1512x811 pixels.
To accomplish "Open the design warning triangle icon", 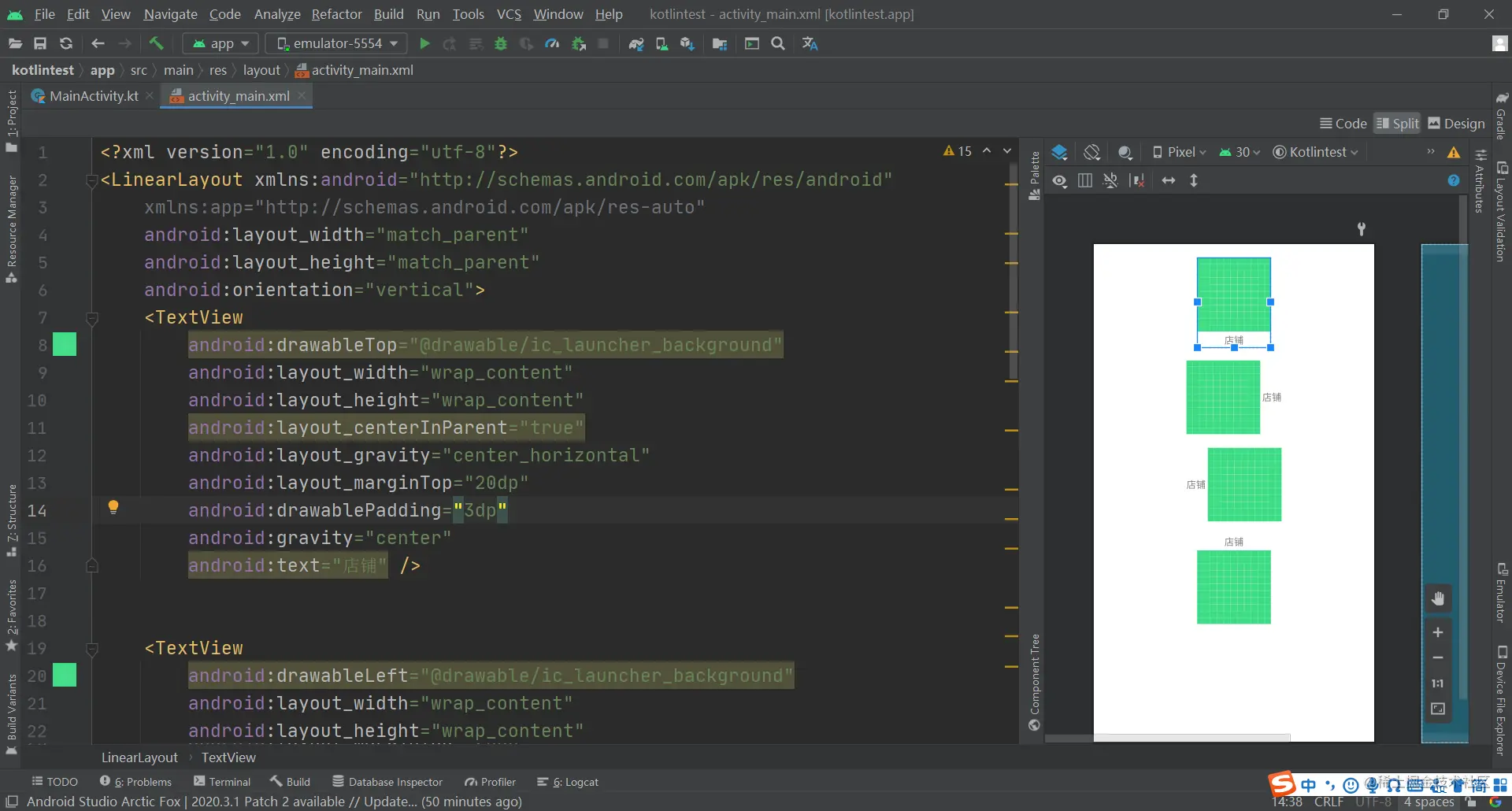I will click(1454, 152).
